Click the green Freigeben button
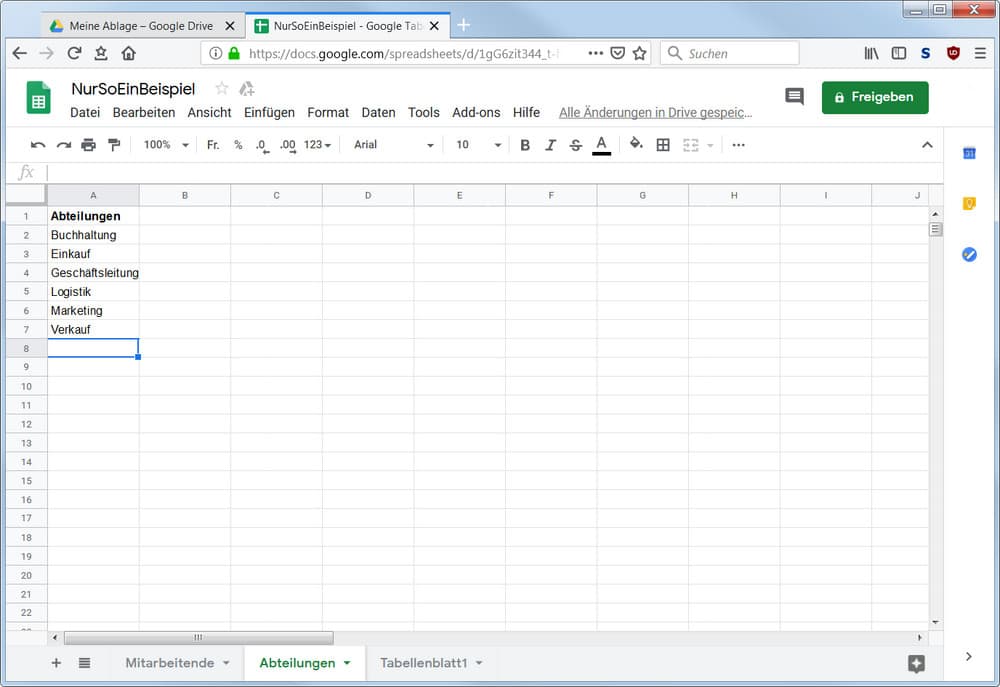 pyautogui.click(x=874, y=97)
